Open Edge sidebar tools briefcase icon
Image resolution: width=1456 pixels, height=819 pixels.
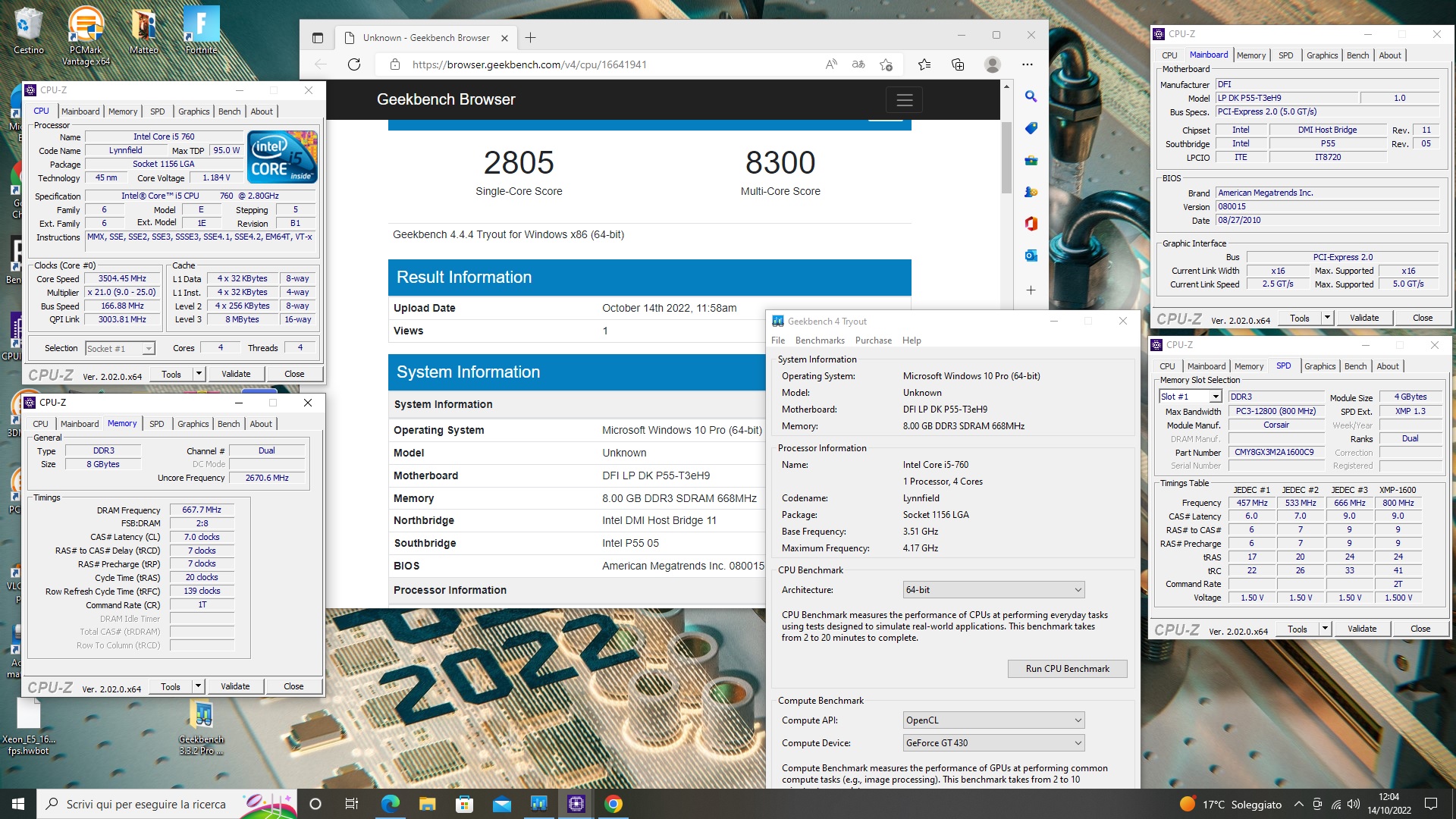coord(1031,160)
